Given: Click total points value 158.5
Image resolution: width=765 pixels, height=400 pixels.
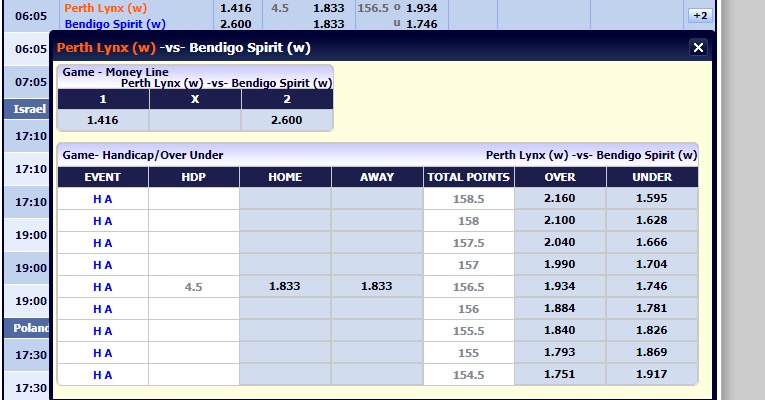Looking at the screenshot, I should pyautogui.click(x=468, y=199).
